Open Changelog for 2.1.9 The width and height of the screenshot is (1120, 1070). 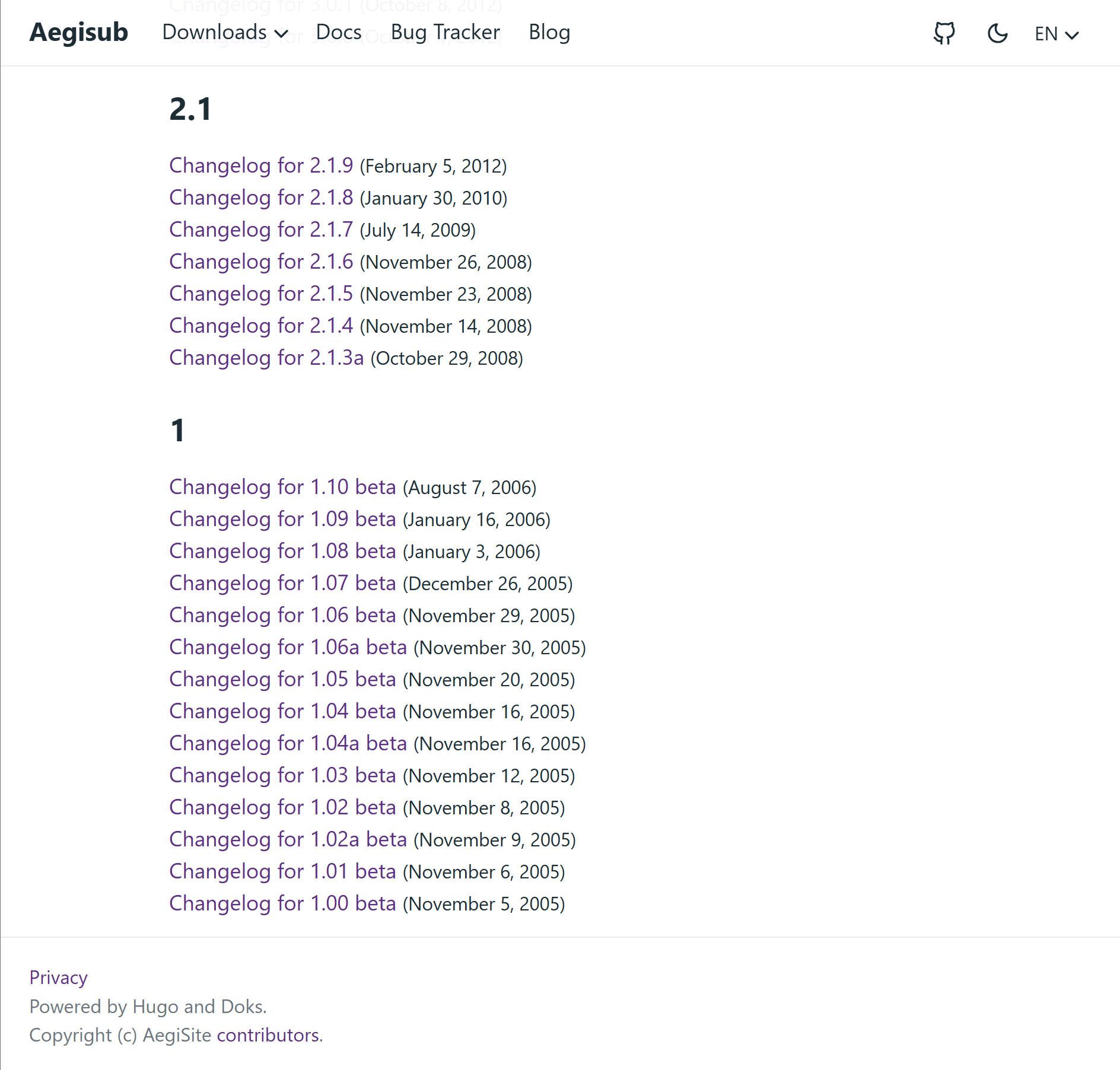[260, 165]
